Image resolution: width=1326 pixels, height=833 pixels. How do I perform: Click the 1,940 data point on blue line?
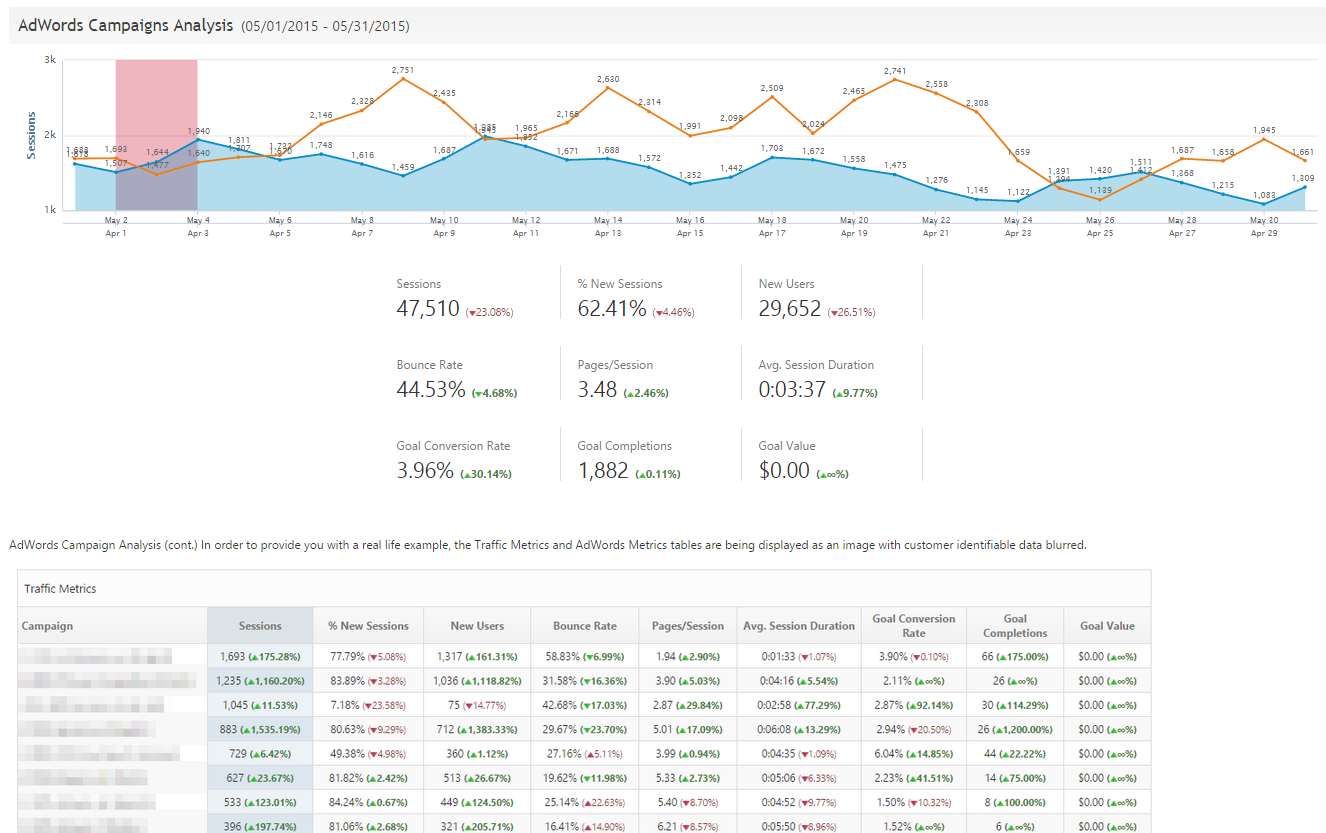[x=198, y=140]
